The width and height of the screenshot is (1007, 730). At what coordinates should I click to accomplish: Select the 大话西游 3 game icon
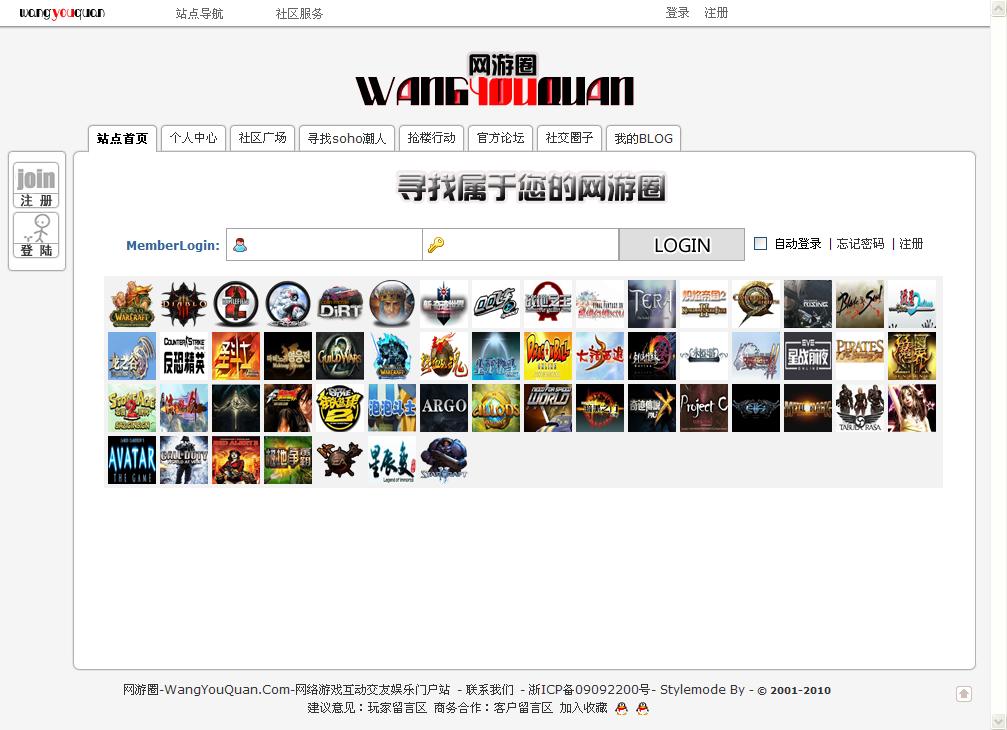click(x=600, y=356)
